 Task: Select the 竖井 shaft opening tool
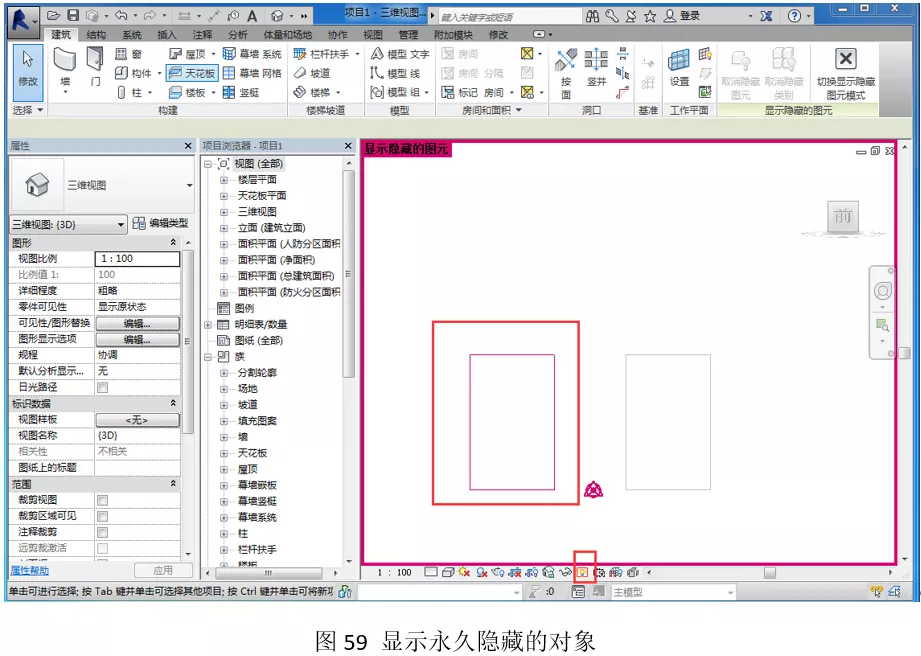[596, 68]
